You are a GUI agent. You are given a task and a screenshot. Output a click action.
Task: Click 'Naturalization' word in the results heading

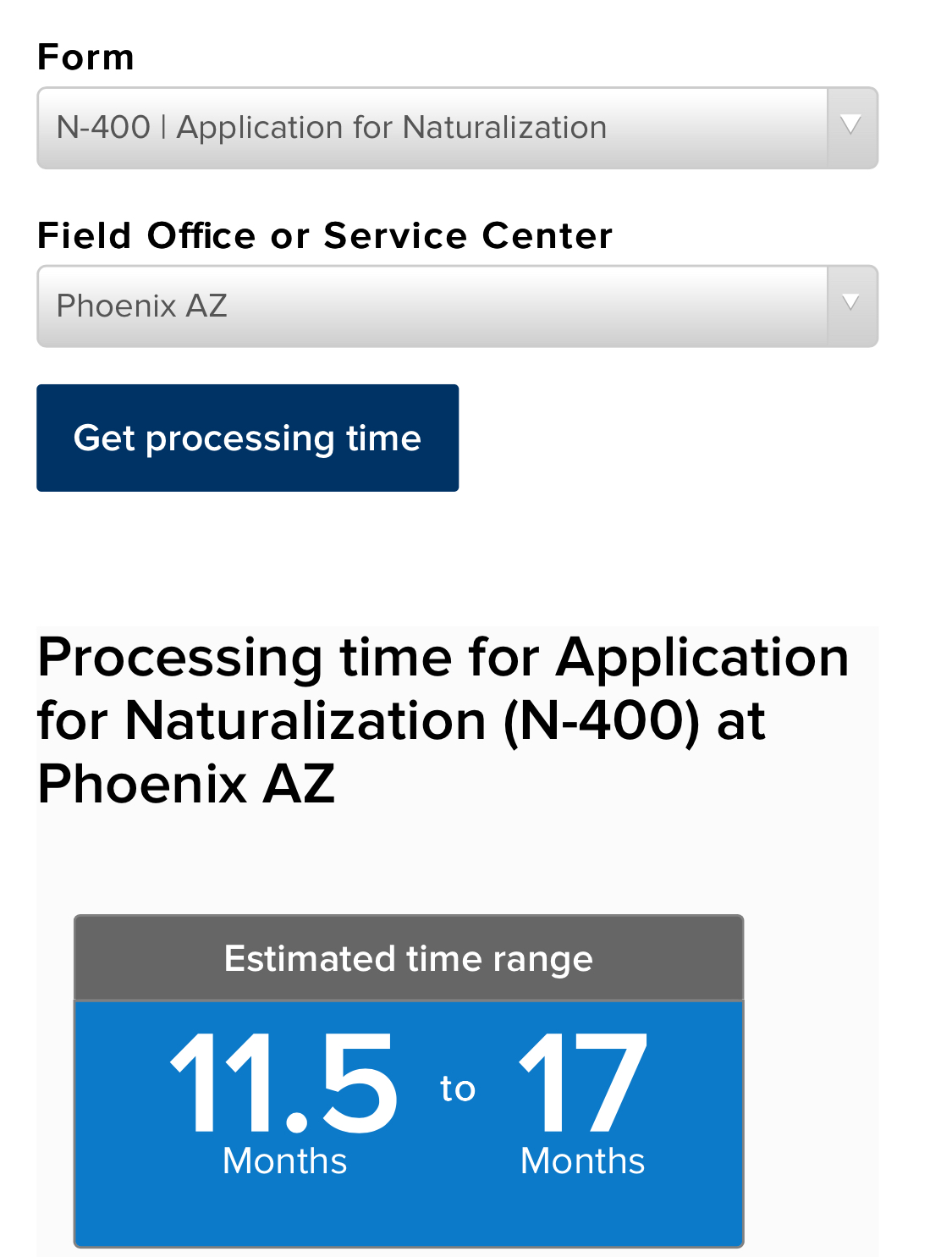tap(305, 721)
